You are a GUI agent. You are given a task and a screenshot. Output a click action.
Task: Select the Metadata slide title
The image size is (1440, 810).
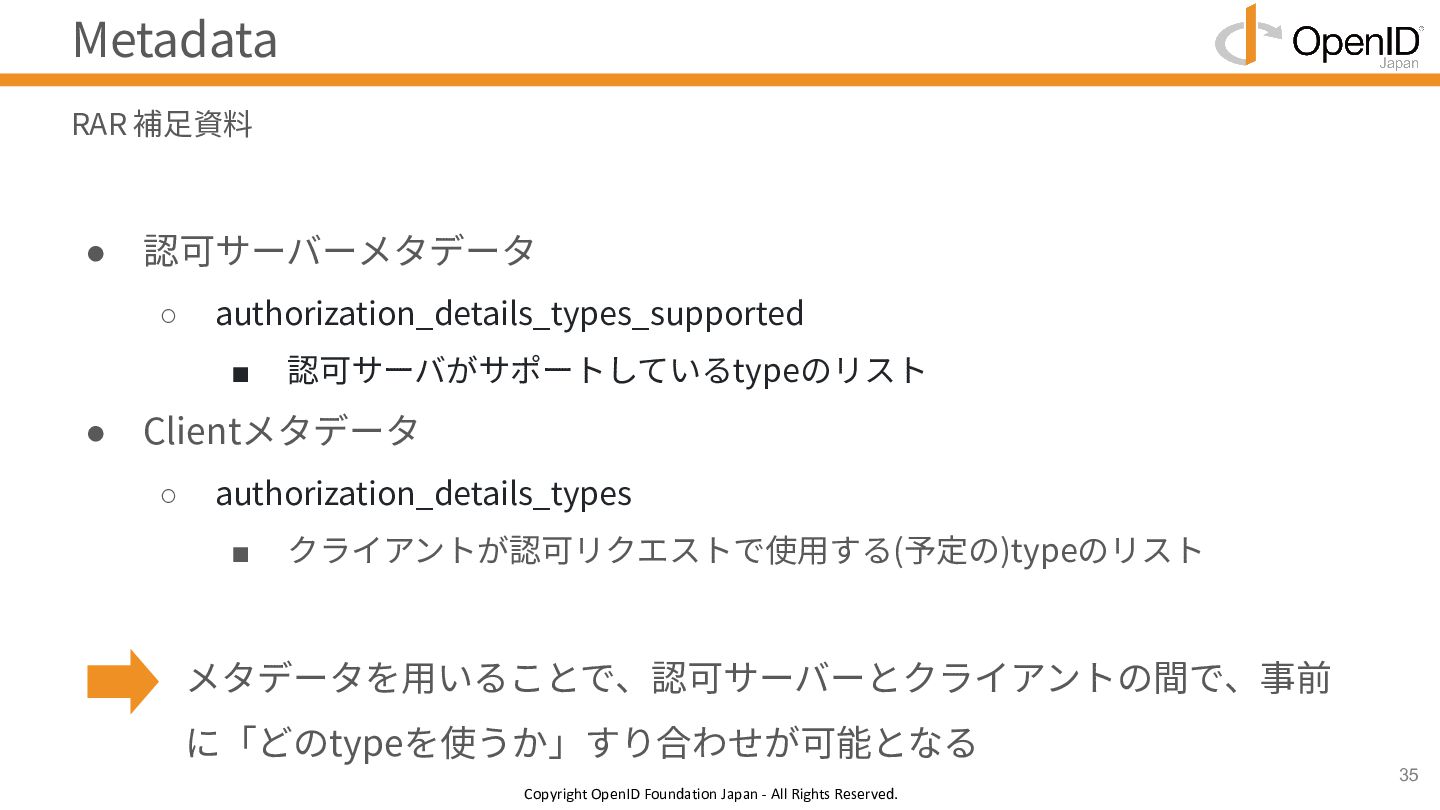175,39
